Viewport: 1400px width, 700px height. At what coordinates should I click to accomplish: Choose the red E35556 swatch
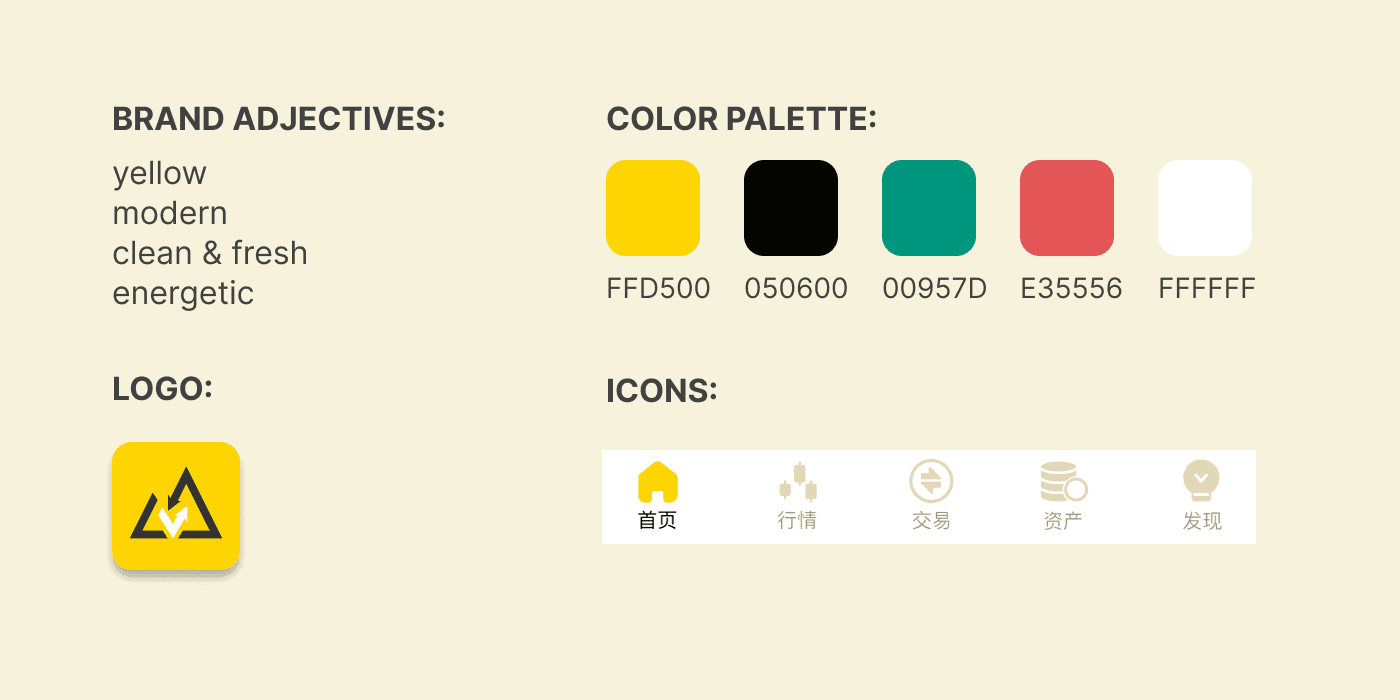point(1067,208)
